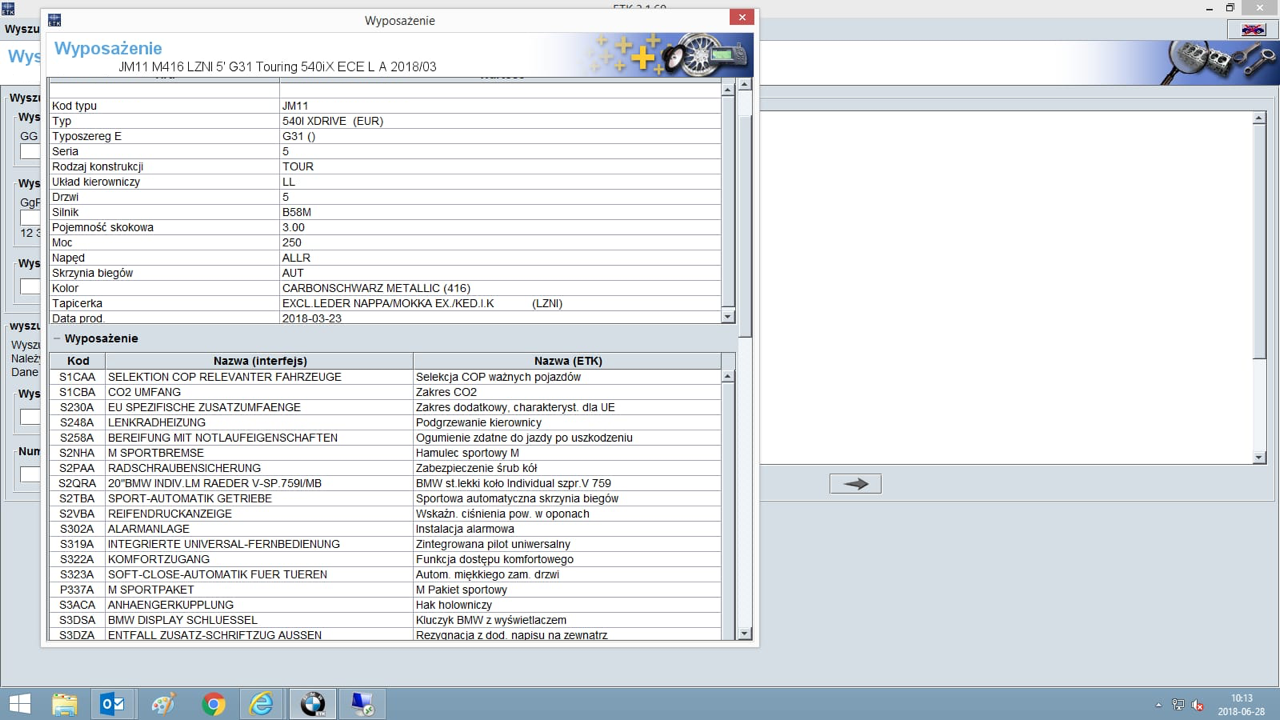Screen dimensions: 1280x720
Task: Select the Rodzaj konstrukcji value TOUR
Action: point(297,167)
